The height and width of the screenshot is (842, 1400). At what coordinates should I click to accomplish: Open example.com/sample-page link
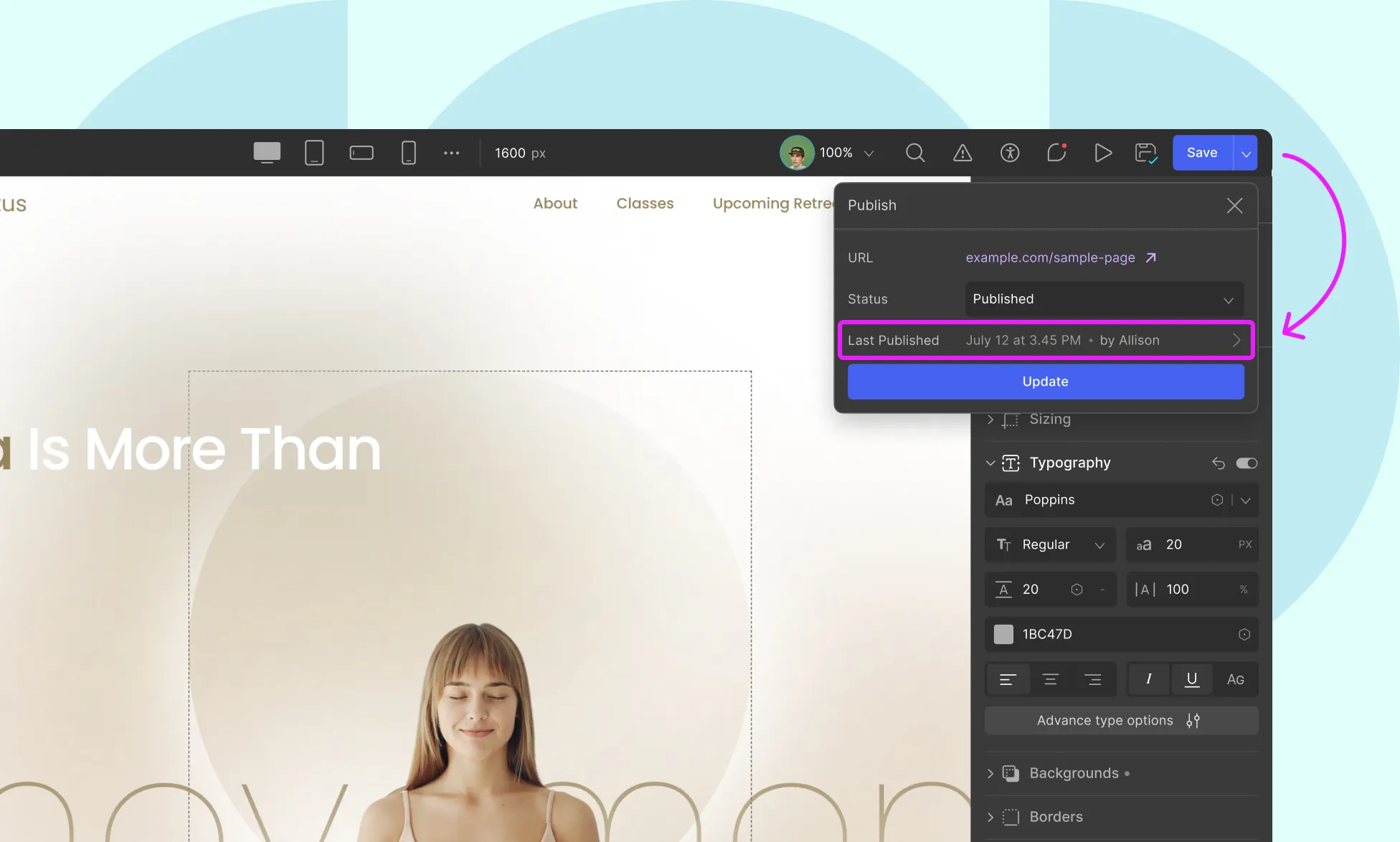1060,257
